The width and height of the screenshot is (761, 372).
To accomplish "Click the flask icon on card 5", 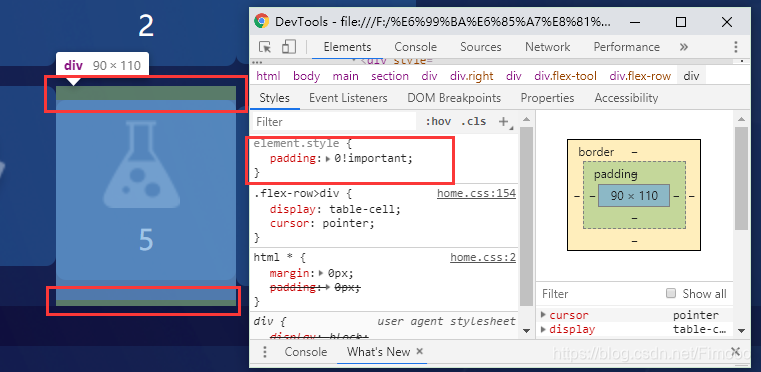I will tap(142, 165).
